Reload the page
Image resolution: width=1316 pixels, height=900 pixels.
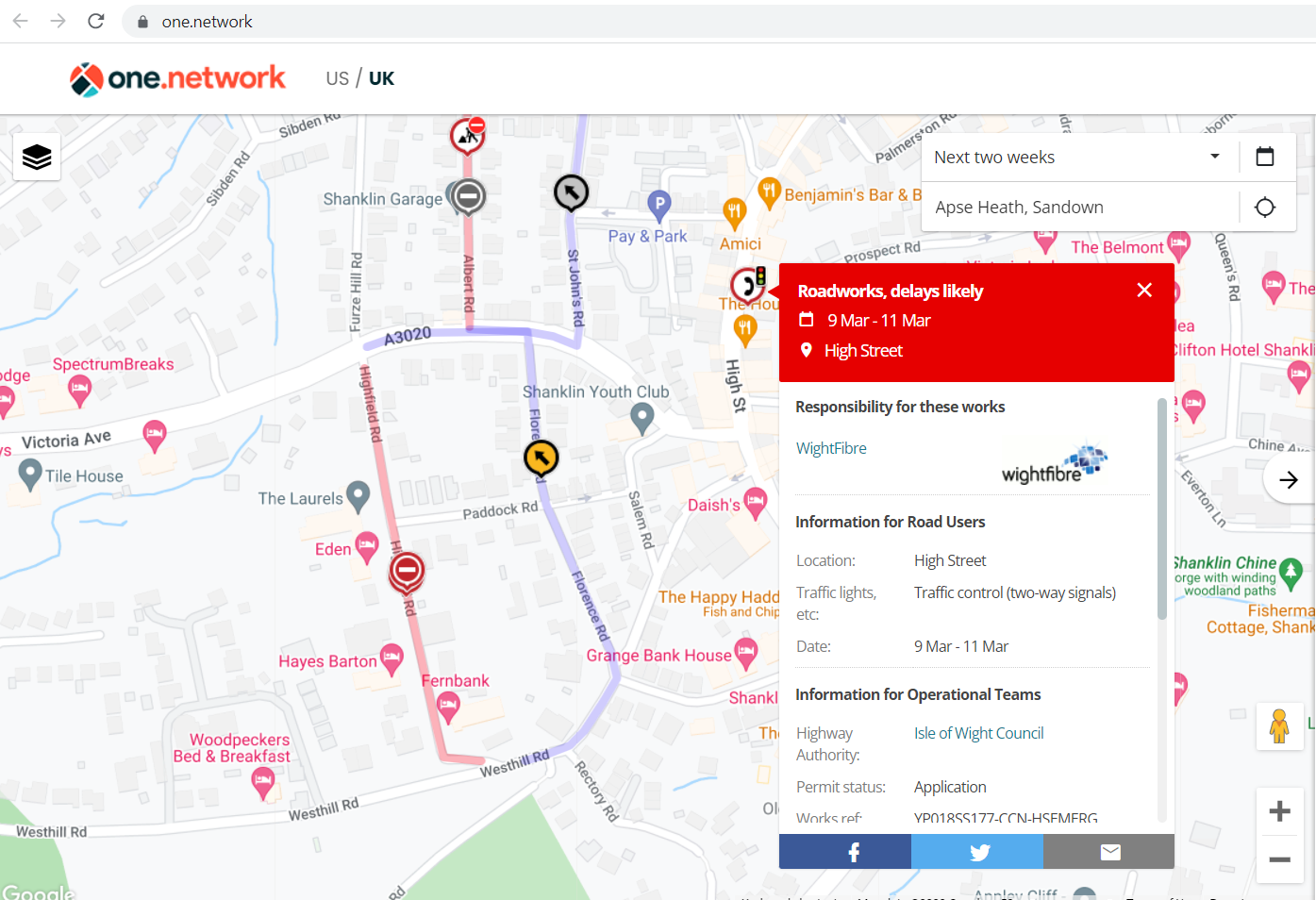pos(96,21)
